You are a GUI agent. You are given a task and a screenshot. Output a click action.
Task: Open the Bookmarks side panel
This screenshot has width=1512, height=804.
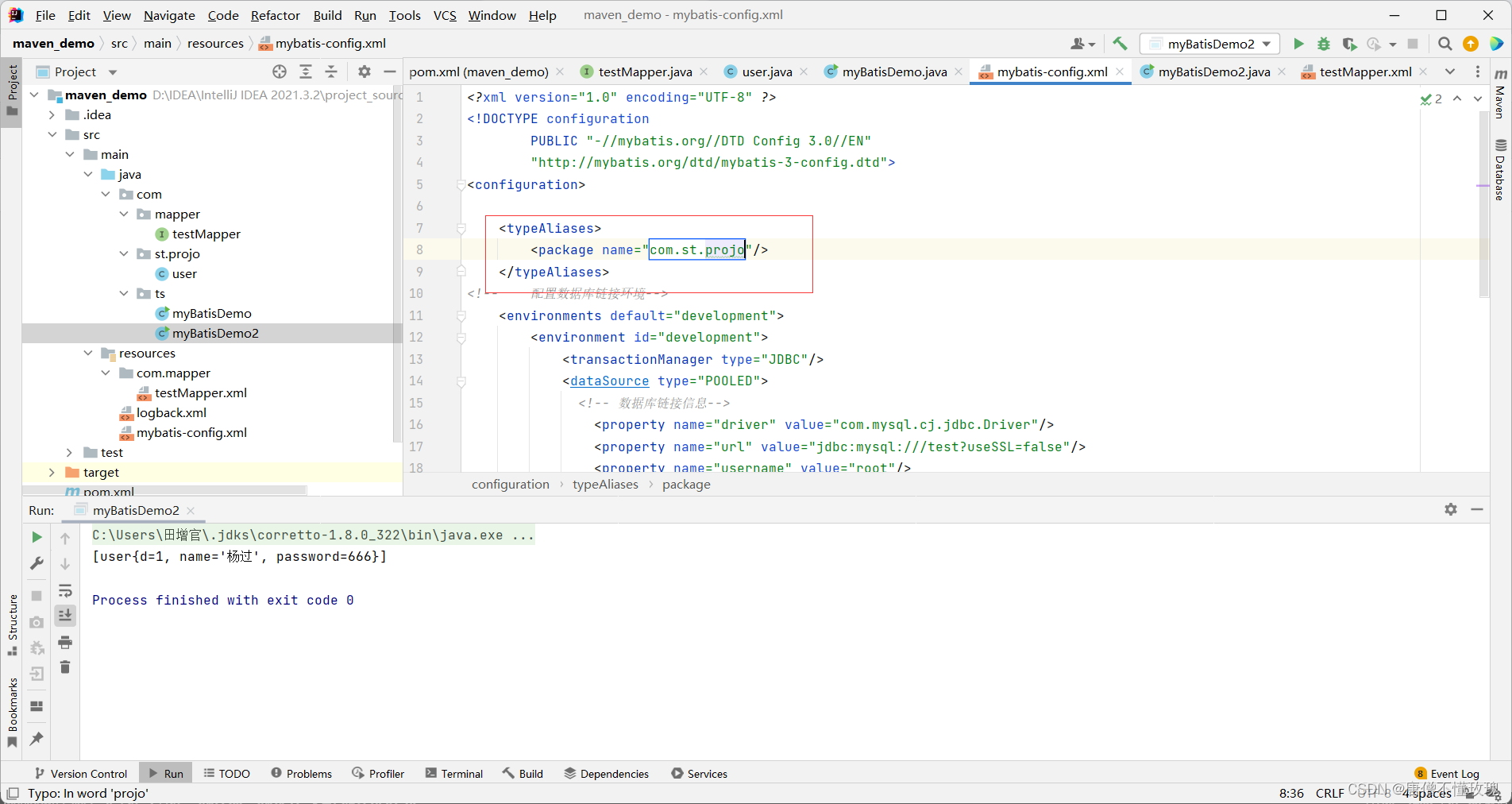[12, 713]
